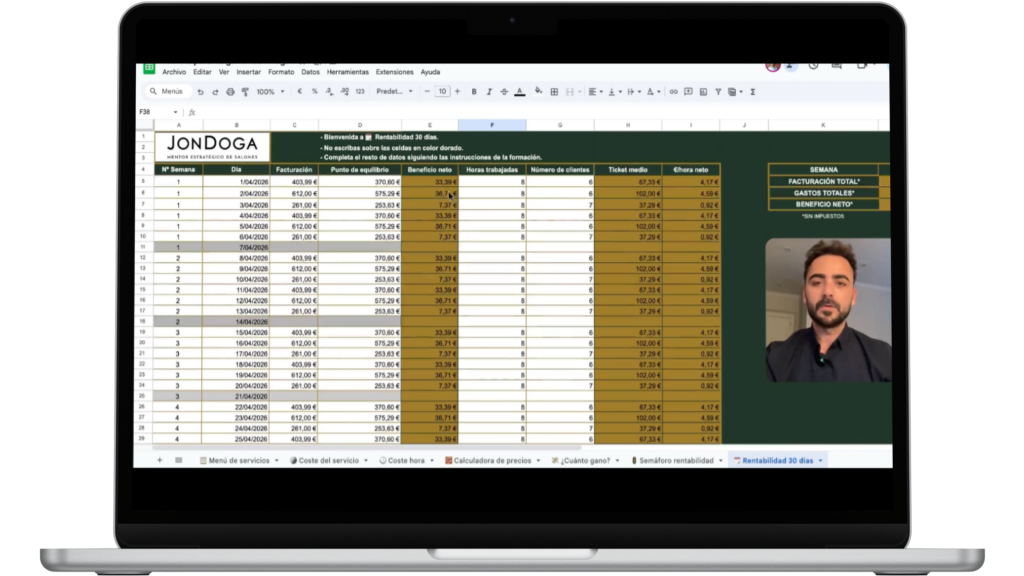Image resolution: width=1024 pixels, height=576 pixels.
Task: Click the create filter icon
Action: click(717, 92)
